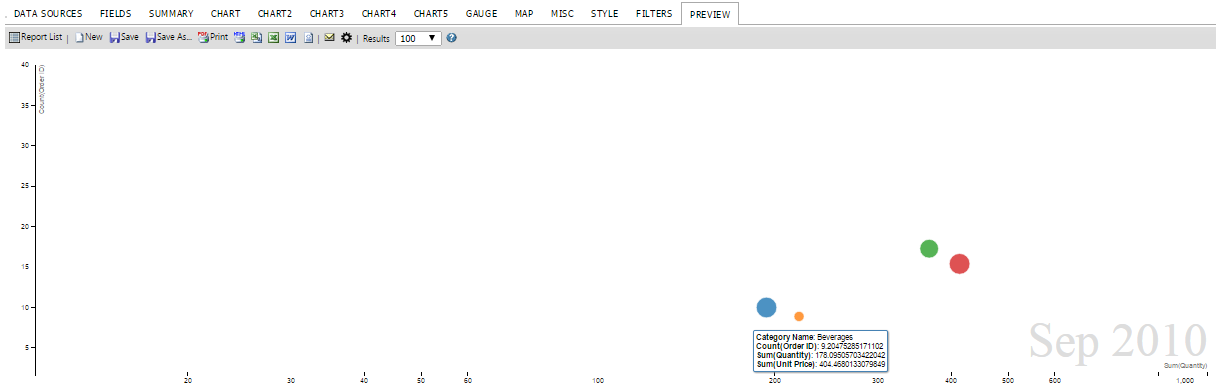Click the Report List grid icon

tap(14, 37)
